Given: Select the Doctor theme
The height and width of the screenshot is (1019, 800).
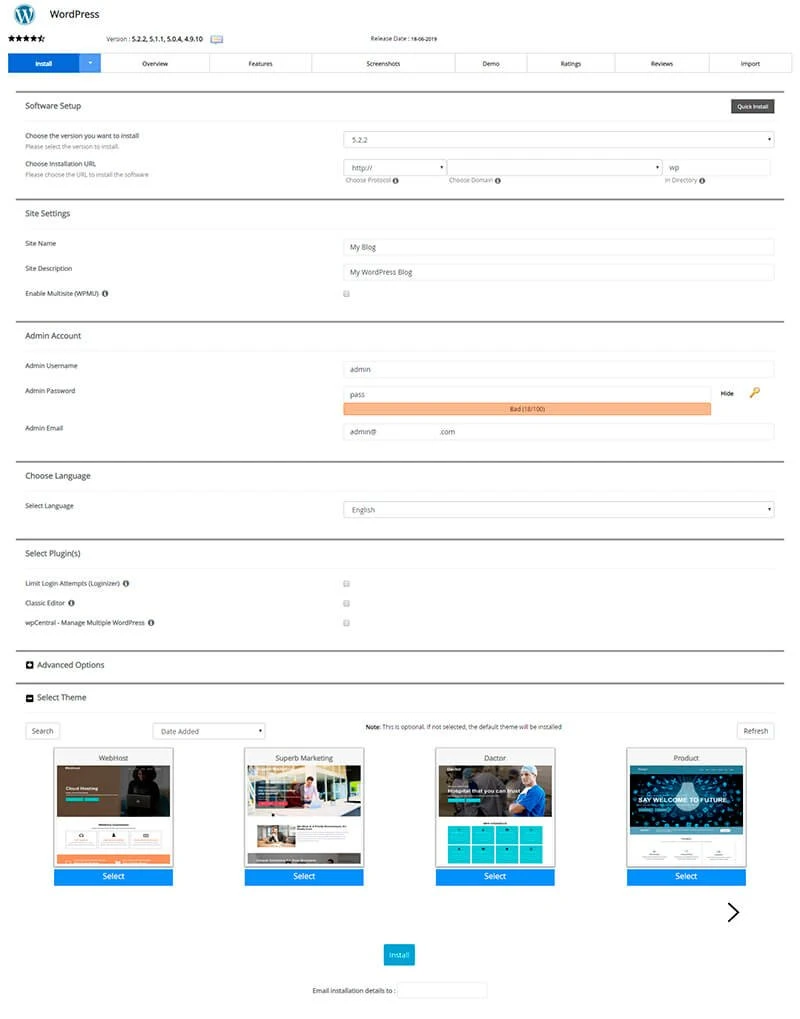Looking at the screenshot, I should (x=495, y=877).
